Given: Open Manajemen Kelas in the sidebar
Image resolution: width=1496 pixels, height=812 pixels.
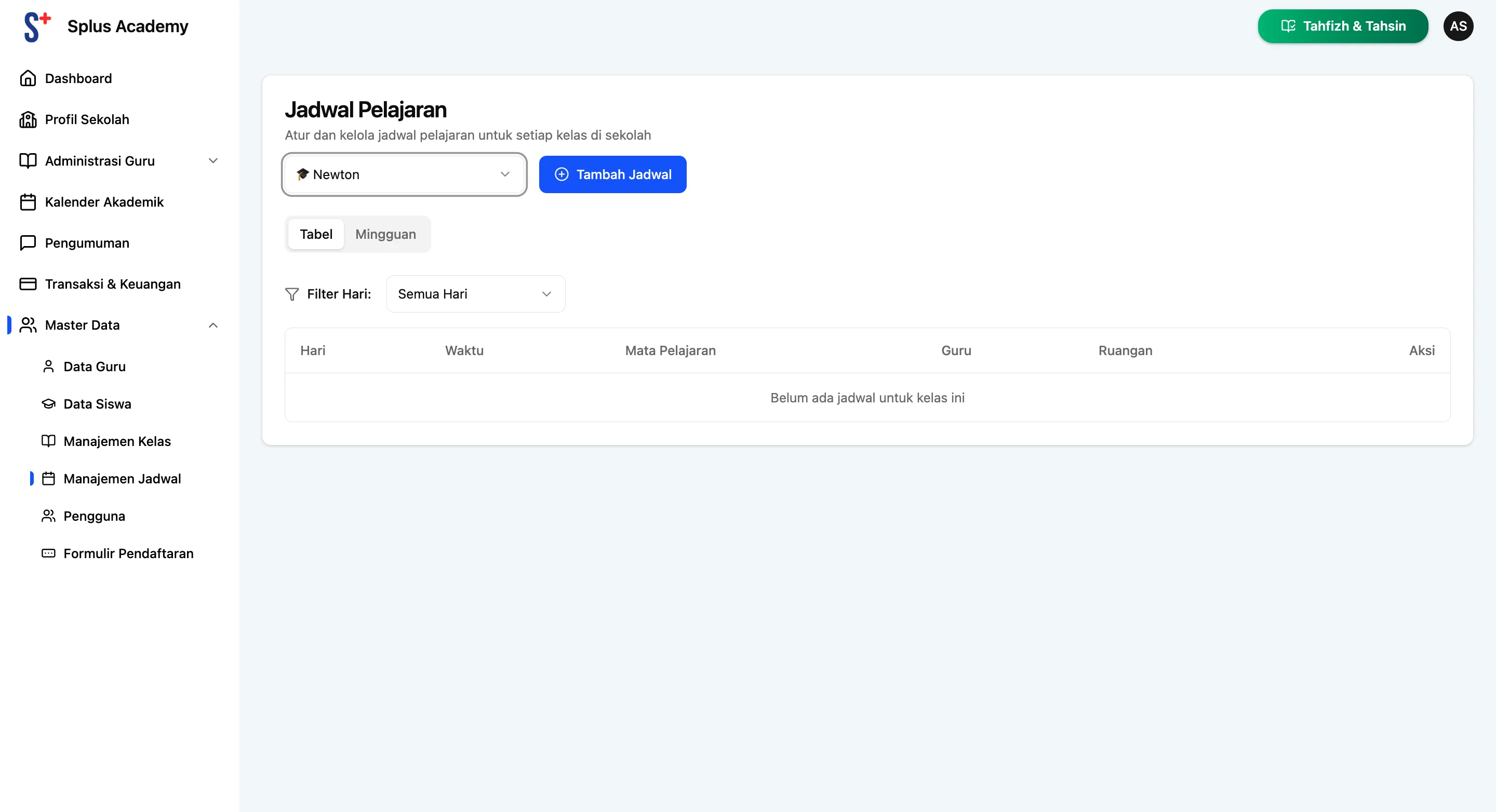Looking at the screenshot, I should pyautogui.click(x=117, y=441).
